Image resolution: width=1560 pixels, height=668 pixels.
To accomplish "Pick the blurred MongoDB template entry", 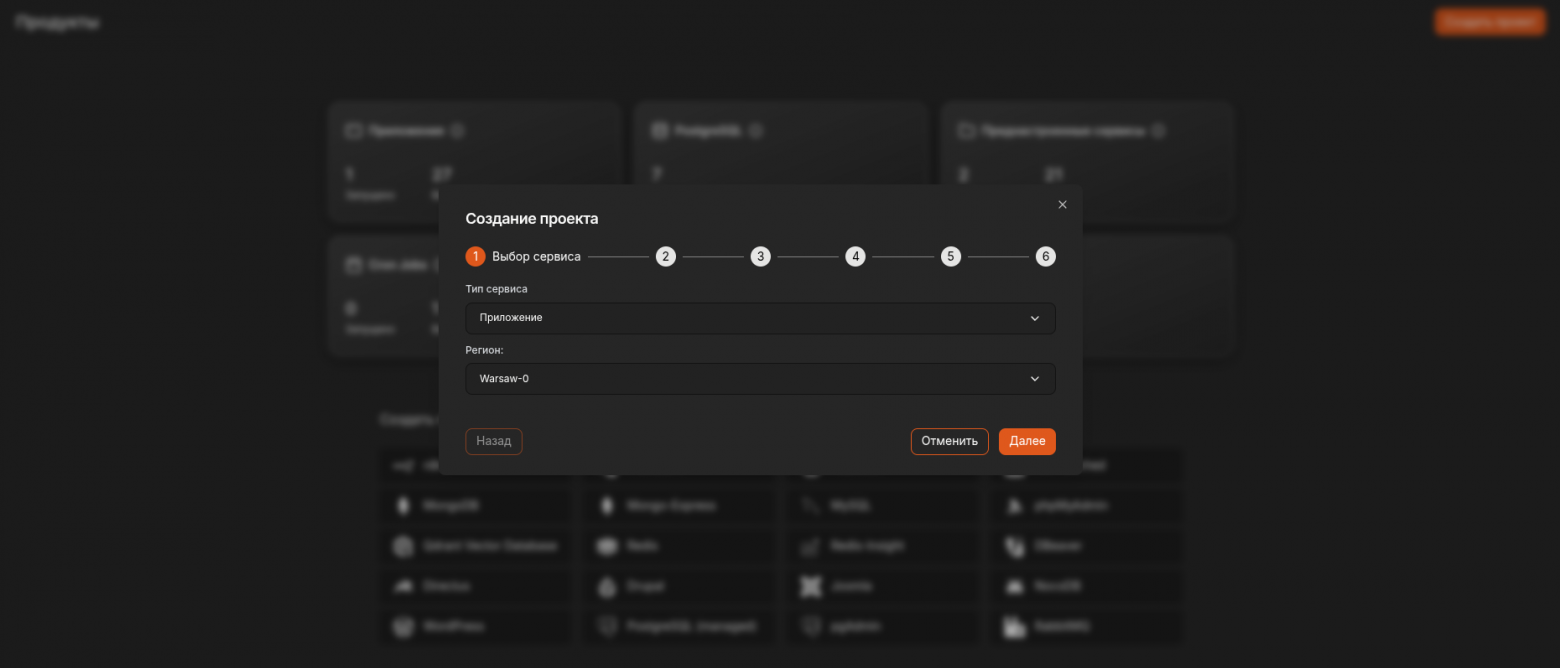I will click(x=478, y=506).
